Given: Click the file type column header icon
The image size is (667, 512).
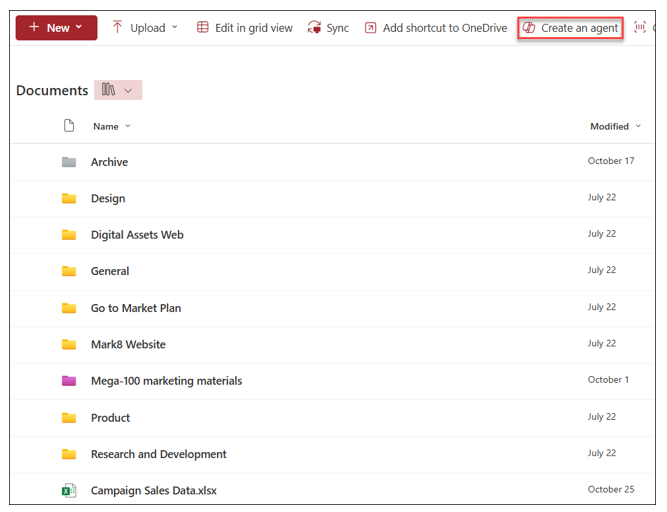Looking at the screenshot, I should coord(69,126).
